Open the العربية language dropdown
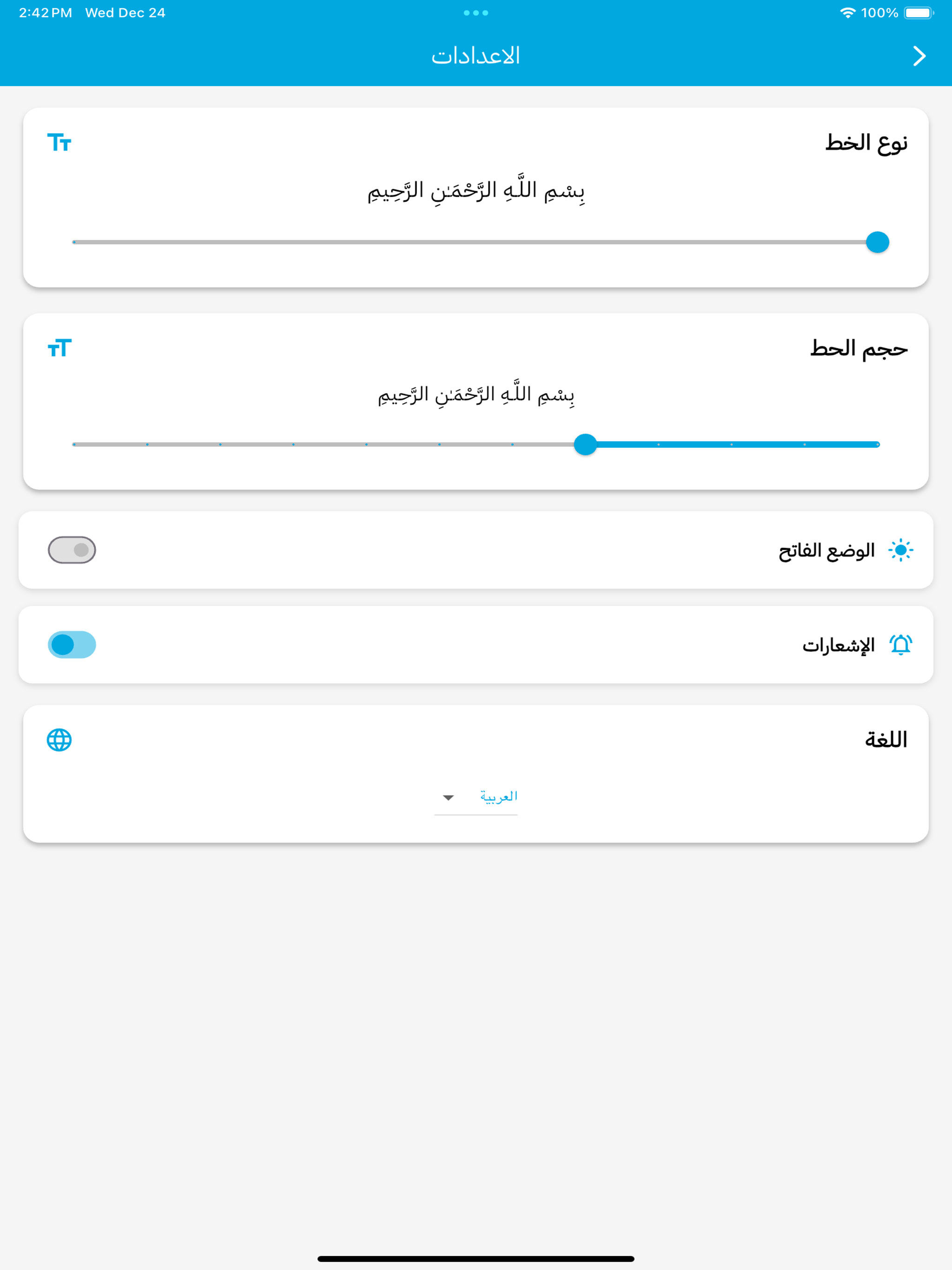 click(x=476, y=798)
